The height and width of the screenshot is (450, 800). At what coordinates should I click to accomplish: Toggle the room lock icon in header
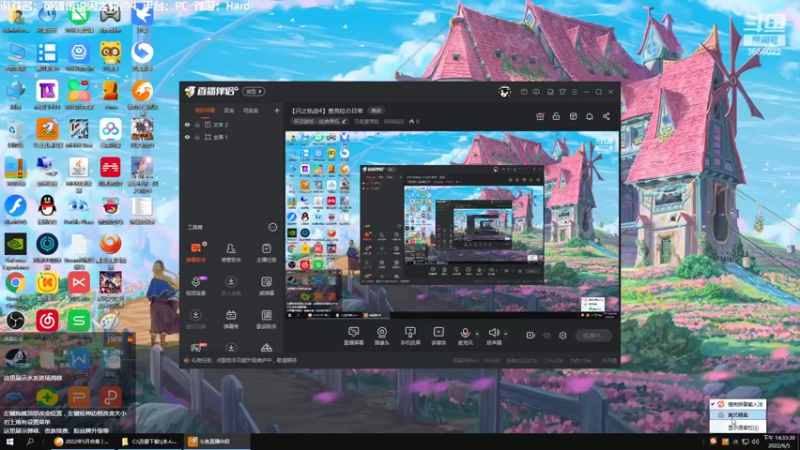(556, 116)
